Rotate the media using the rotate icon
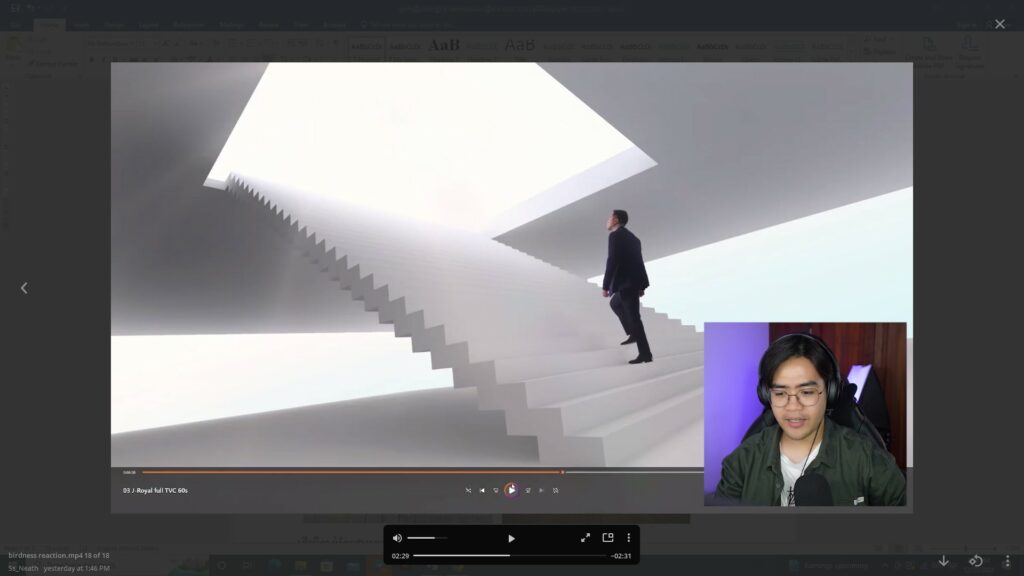This screenshot has width=1024, height=576. point(976,561)
